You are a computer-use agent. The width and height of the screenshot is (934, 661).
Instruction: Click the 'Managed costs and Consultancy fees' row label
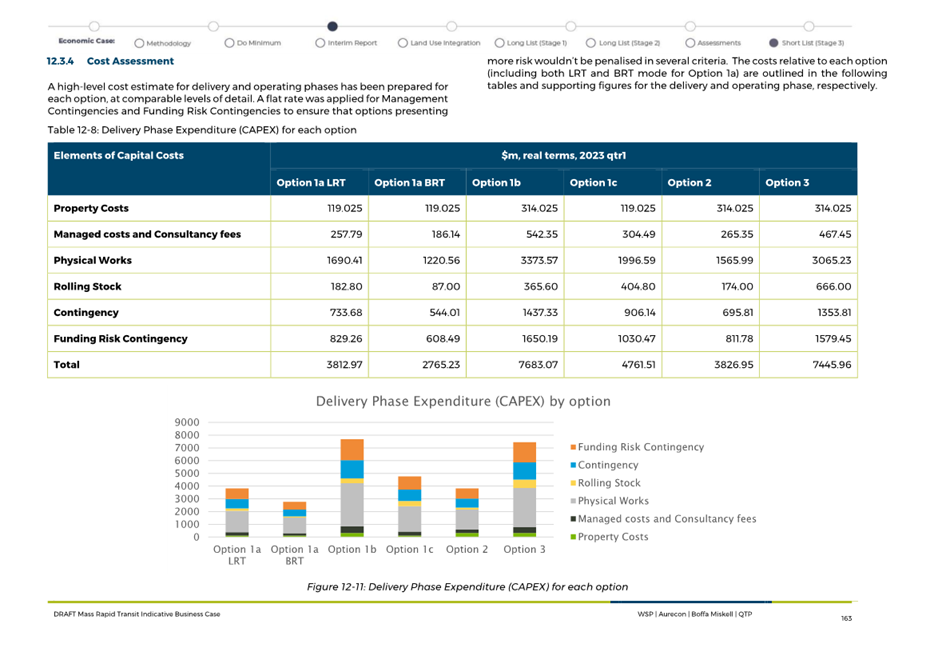coord(147,235)
